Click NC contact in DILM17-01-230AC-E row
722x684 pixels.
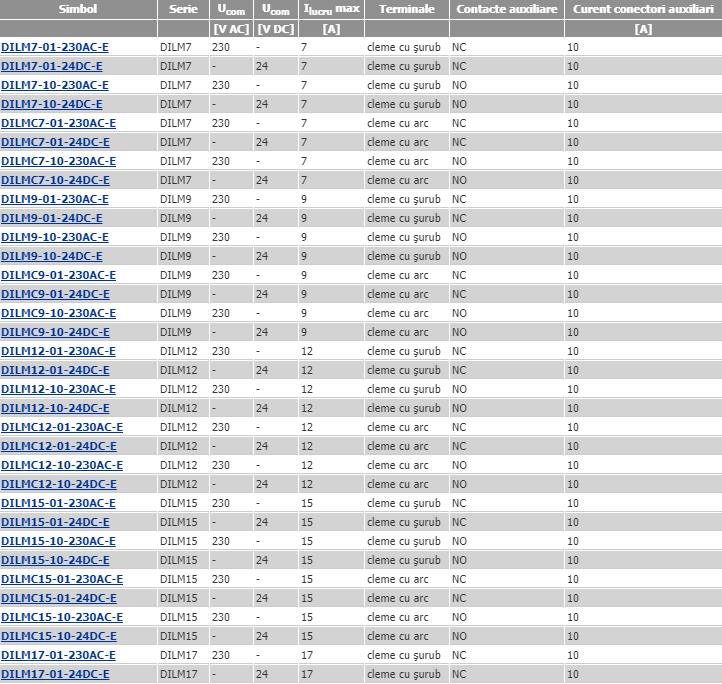[459, 655]
